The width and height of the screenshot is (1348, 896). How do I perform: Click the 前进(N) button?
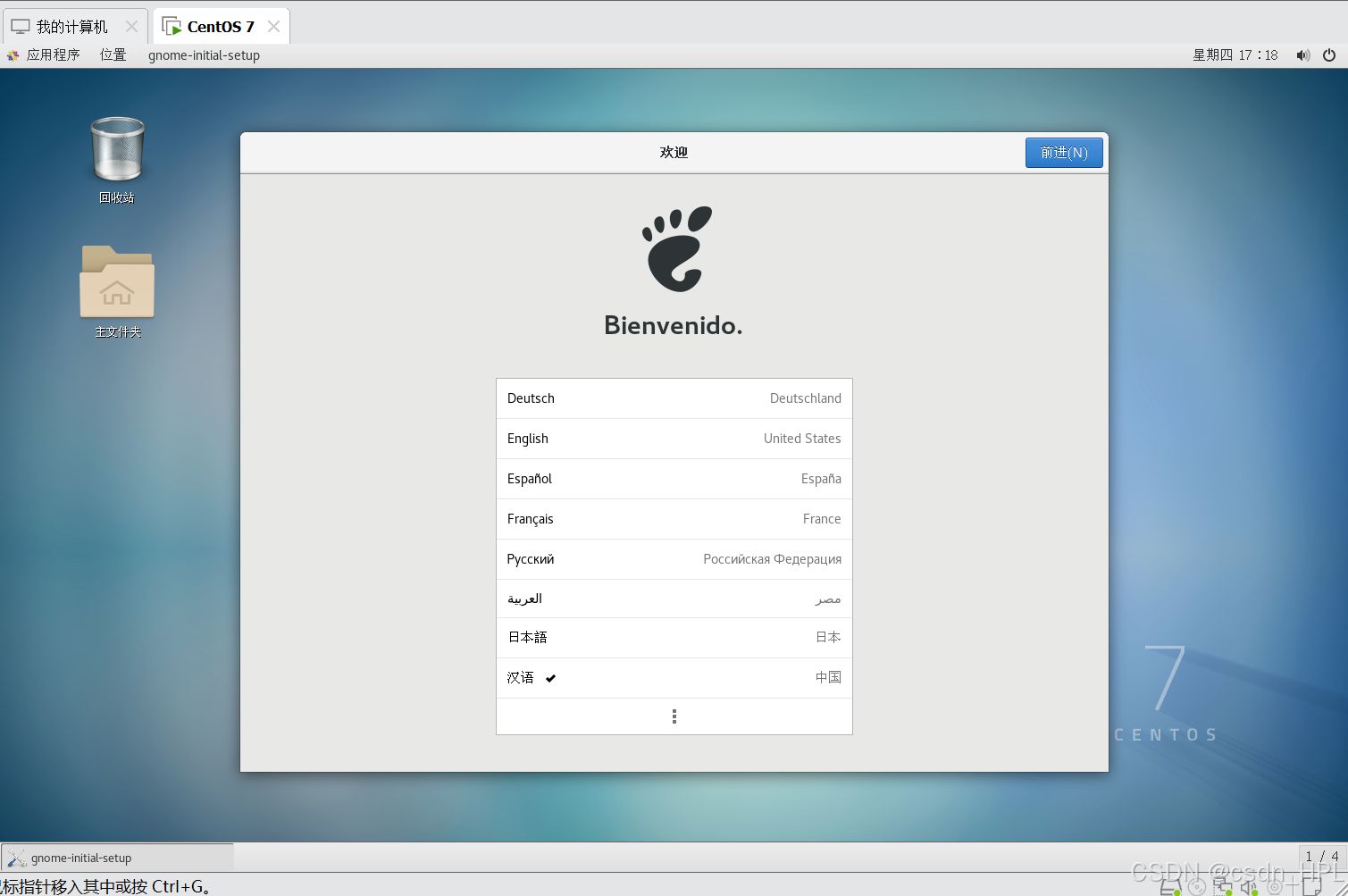[x=1064, y=153]
